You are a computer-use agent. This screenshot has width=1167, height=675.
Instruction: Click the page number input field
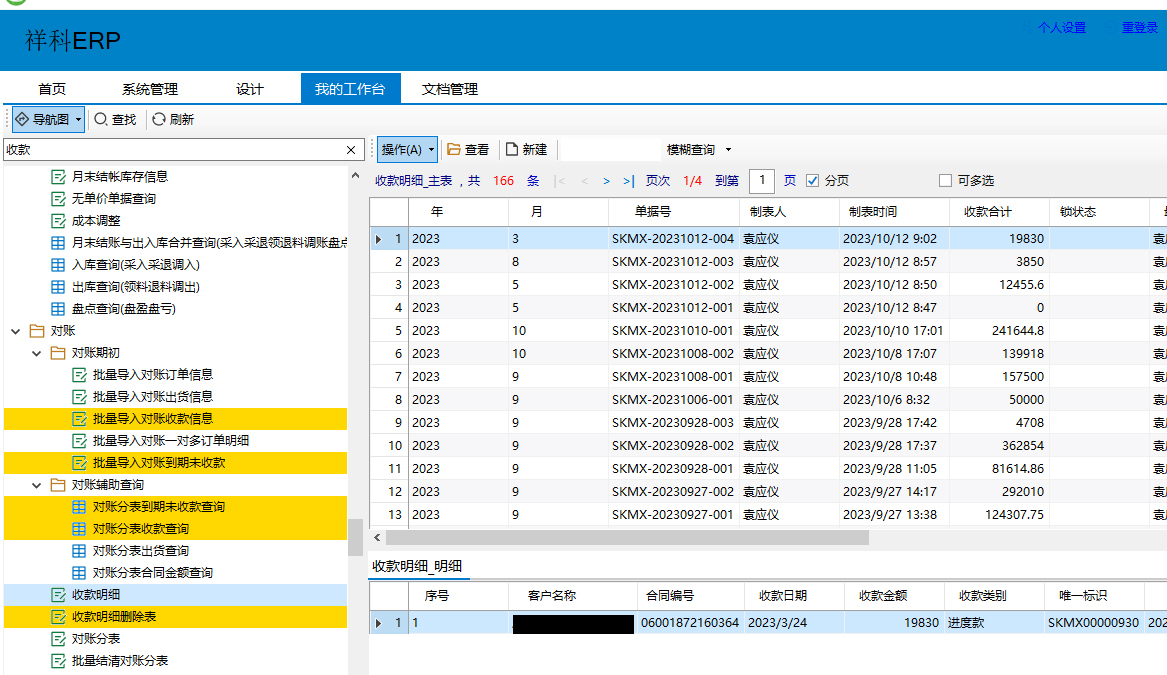762,181
